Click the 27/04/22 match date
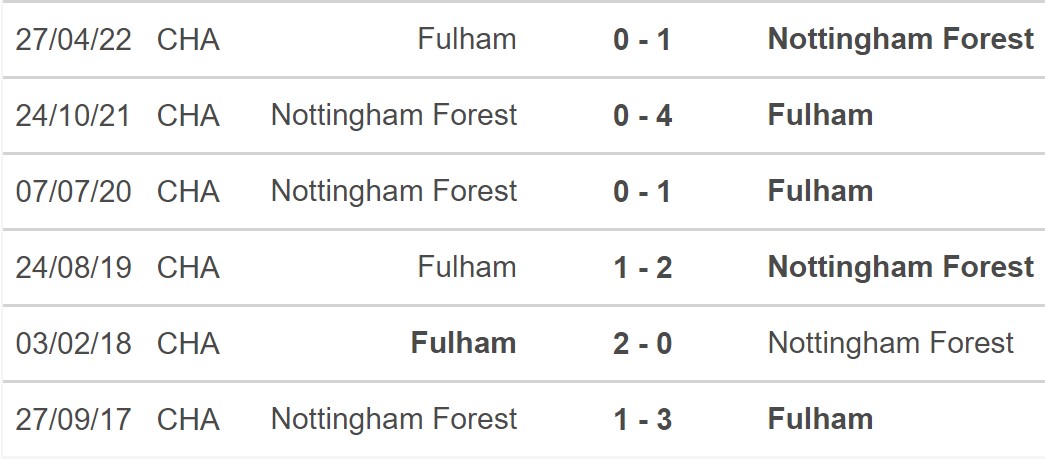The image size is (1045, 460). pyautogui.click(x=74, y=39)
